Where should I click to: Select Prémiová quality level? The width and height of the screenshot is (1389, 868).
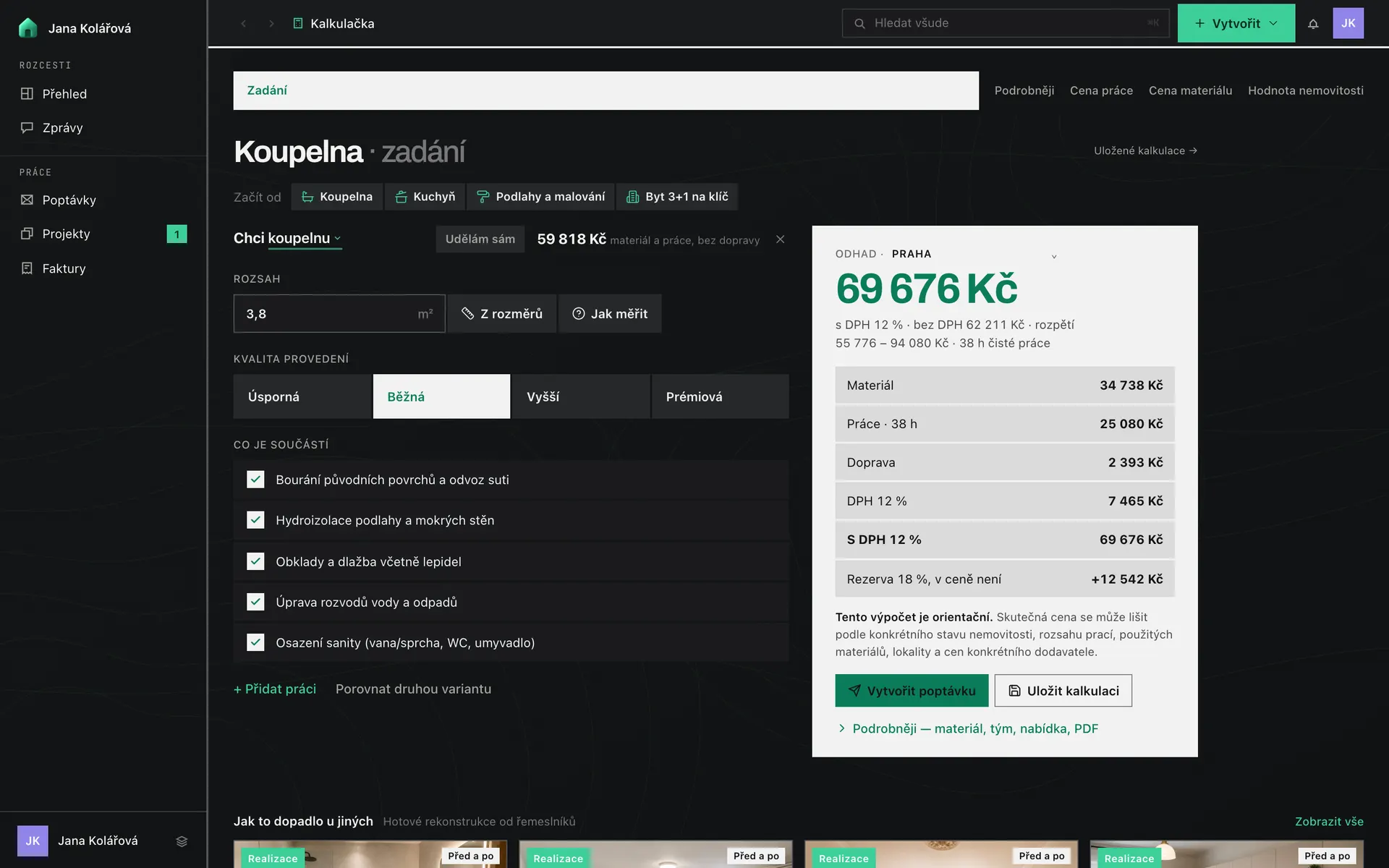720,396
